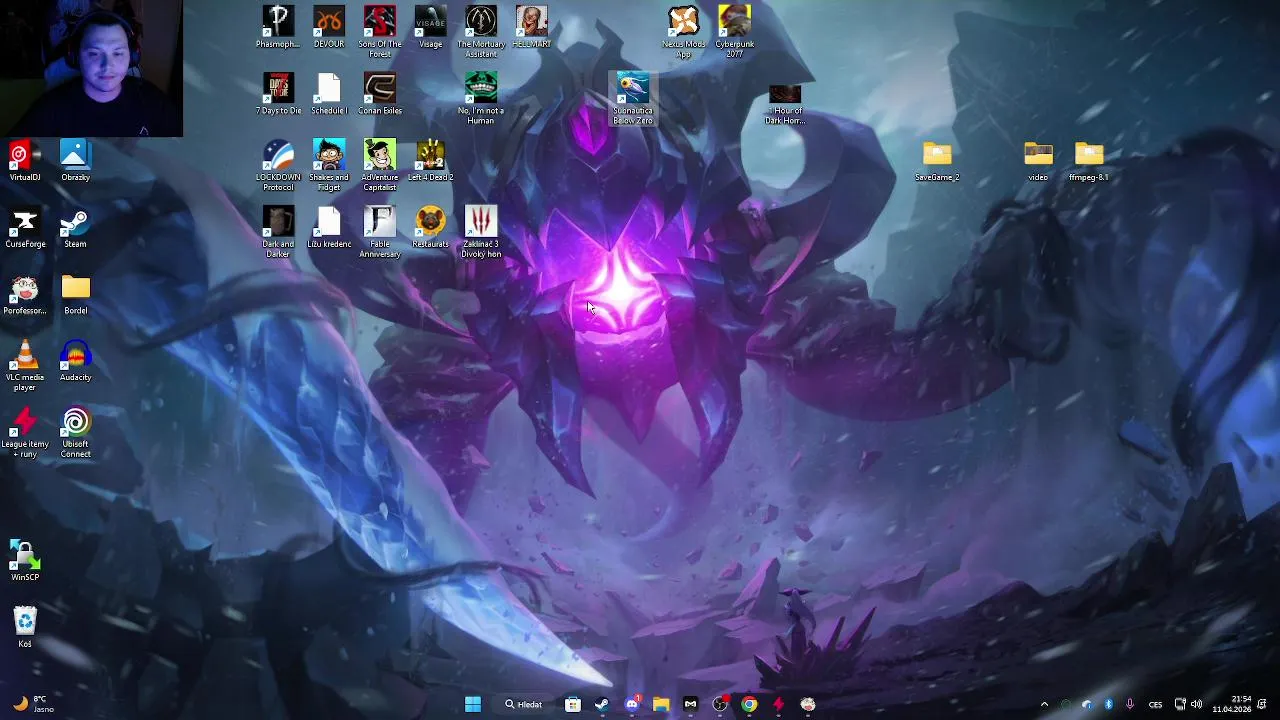Select the Conan Exiles shortcut
Screen dimensions: 1280x720
coord(380,94)
